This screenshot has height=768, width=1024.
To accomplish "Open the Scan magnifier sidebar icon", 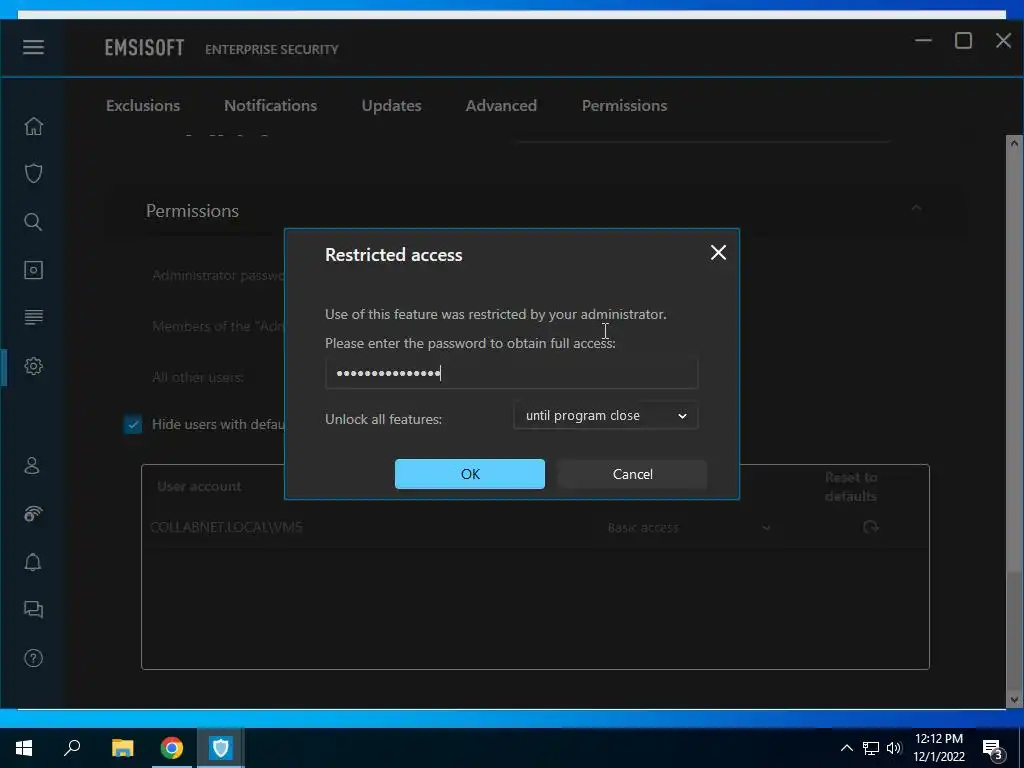I will click(33, 221).
